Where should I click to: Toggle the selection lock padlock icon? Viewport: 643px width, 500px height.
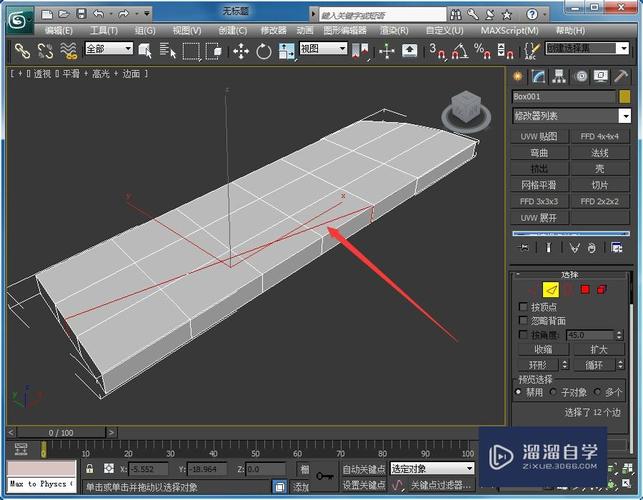[89, 468]
